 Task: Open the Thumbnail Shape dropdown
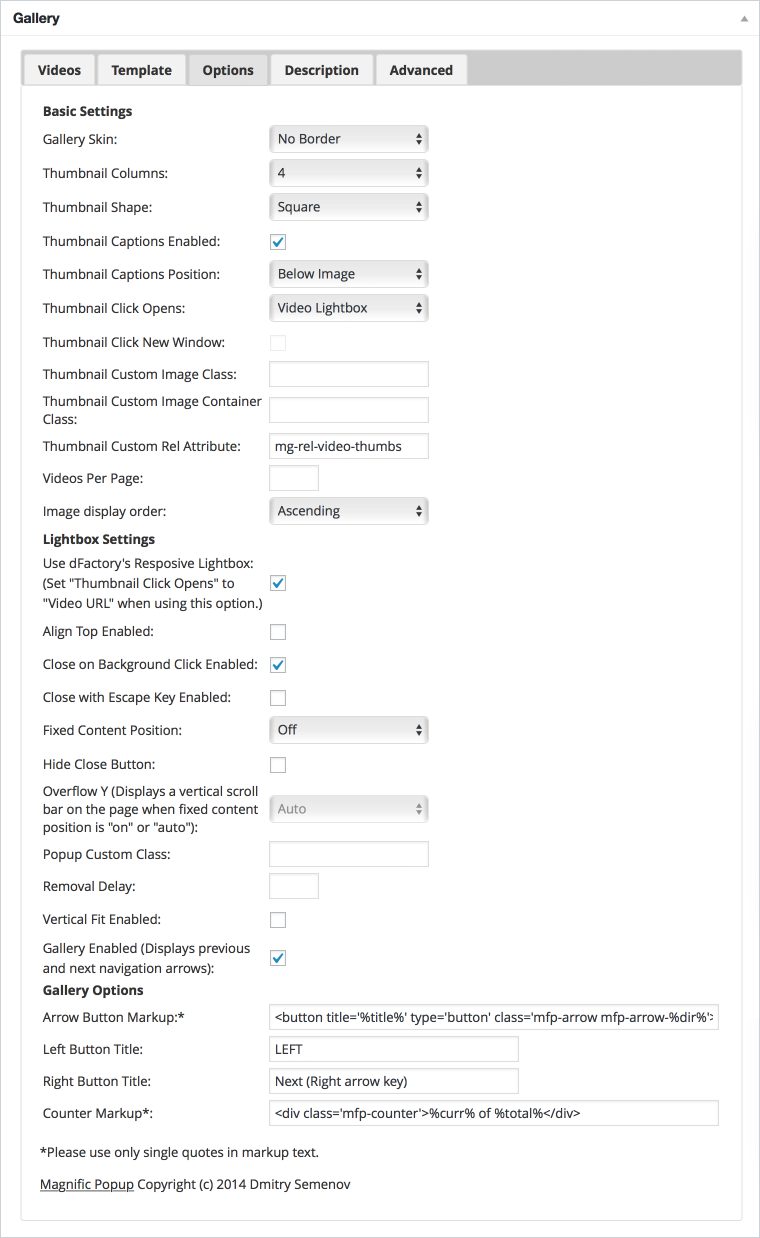pos(348,207)
